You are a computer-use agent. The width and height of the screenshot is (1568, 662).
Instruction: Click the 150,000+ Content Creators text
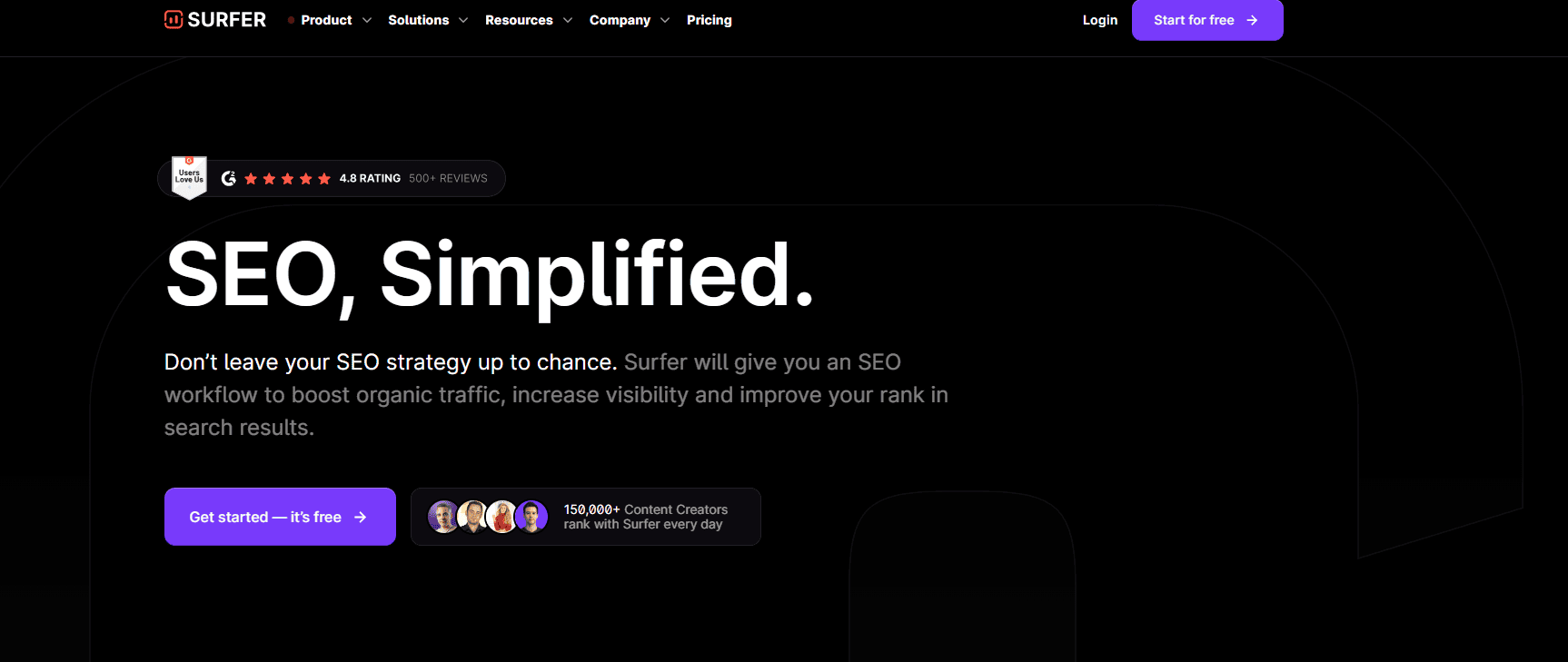[x=646, y=509]
